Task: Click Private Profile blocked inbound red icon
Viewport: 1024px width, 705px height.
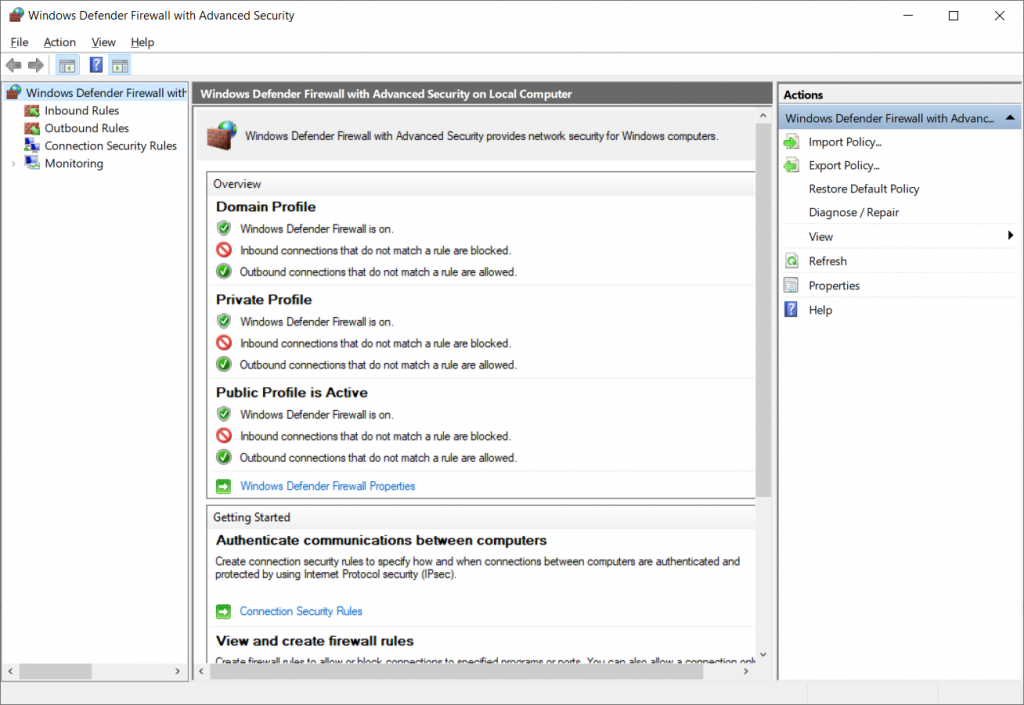Action: (x=223, y=343)
